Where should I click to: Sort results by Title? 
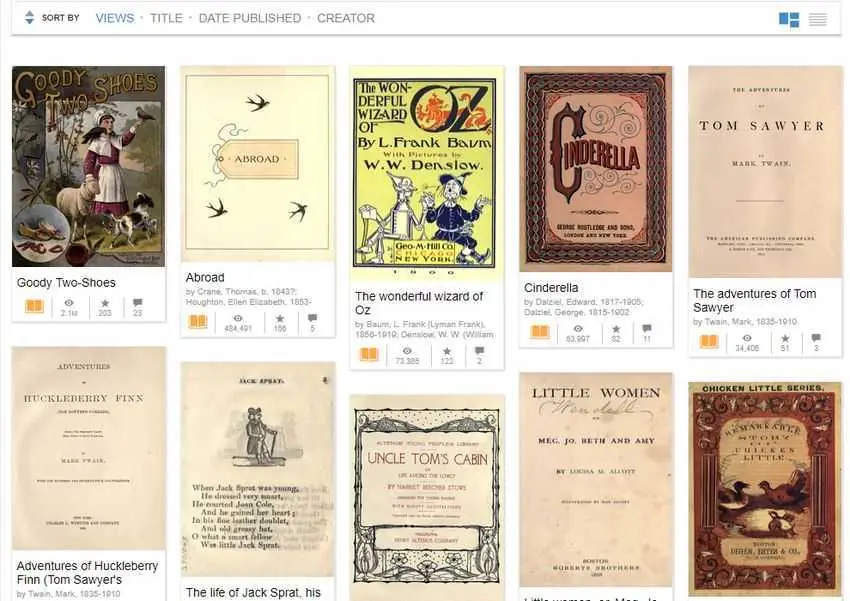[x=166, y=18]
